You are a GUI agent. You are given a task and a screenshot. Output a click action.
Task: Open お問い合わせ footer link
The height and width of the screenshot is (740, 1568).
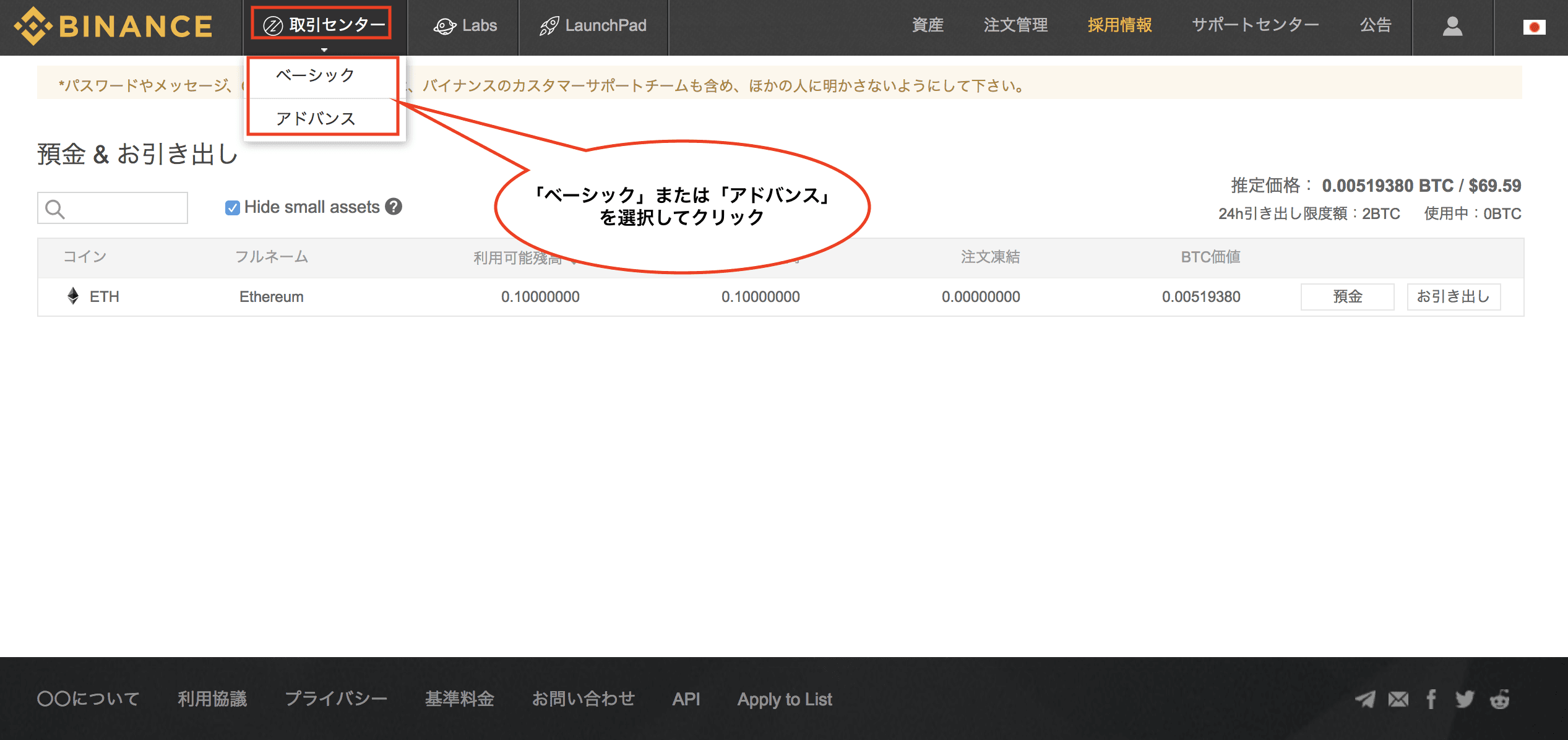click(584, 699)
